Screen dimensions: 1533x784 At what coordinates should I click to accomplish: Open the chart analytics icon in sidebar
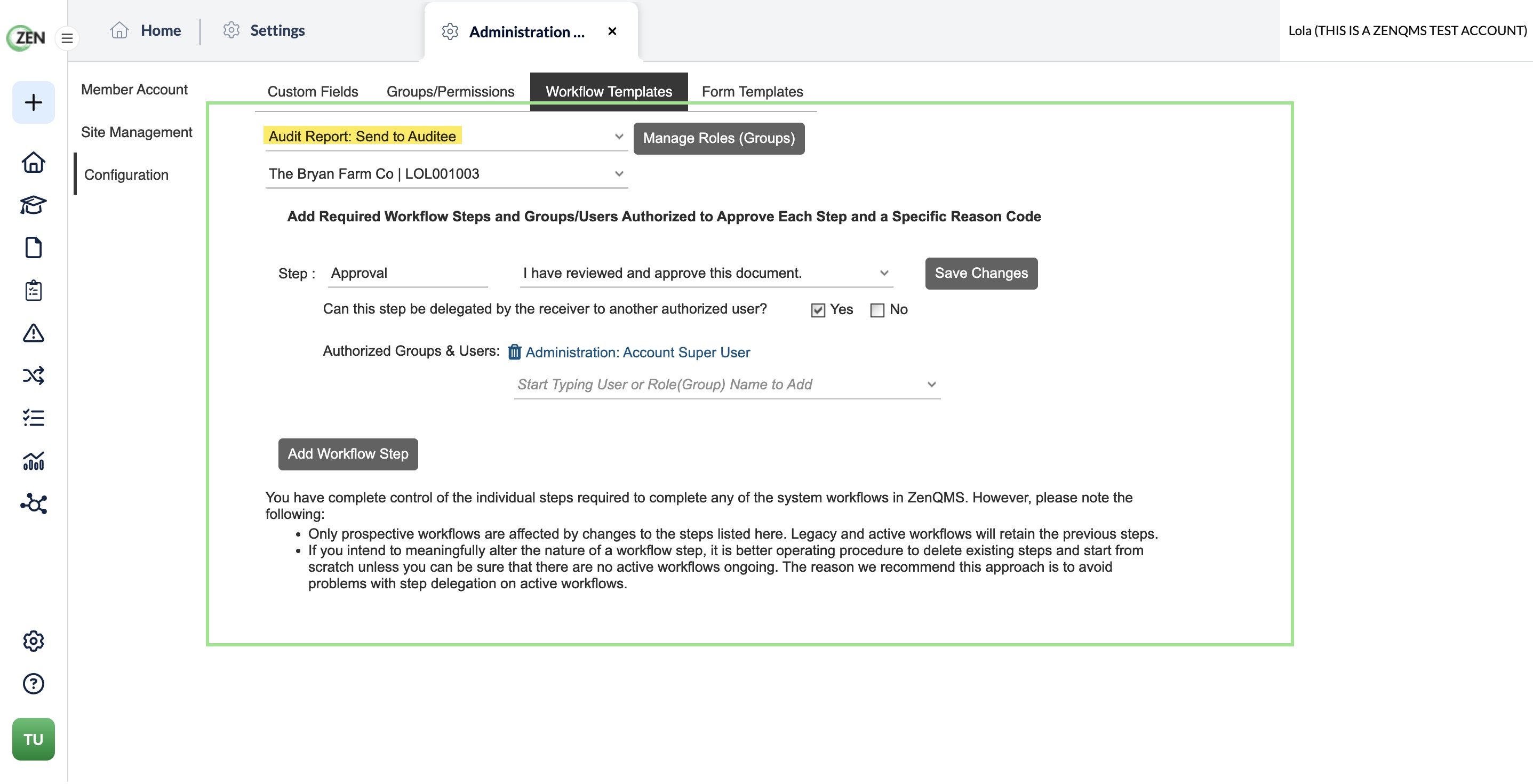tap(33, 460)
